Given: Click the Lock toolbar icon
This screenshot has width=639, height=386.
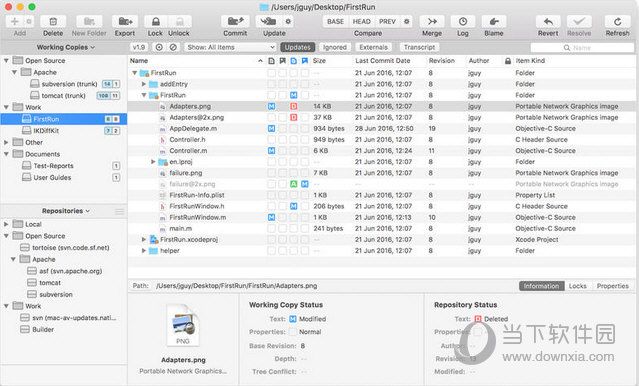Looking at the screenshot, I should (x=155, y=22).
